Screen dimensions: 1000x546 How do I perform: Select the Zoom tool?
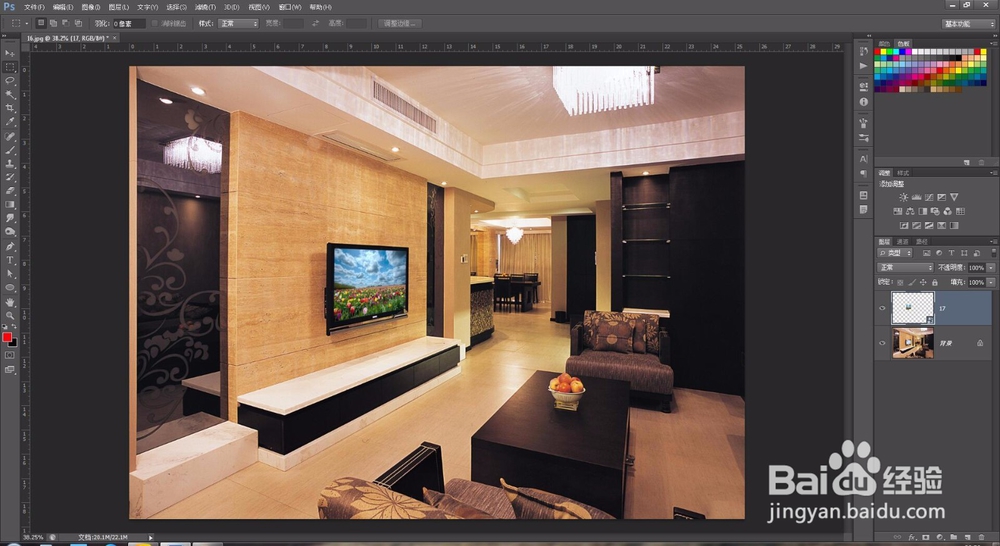pyautogui.click(x=10, y=316)
